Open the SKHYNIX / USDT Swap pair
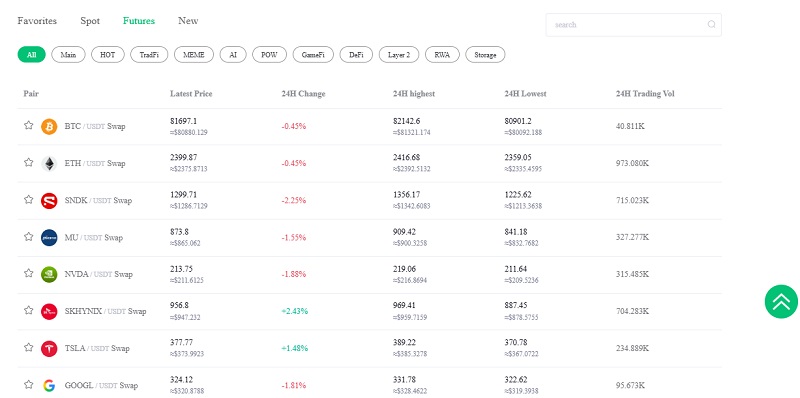800x398 pixels. click(x=106, y=311)
